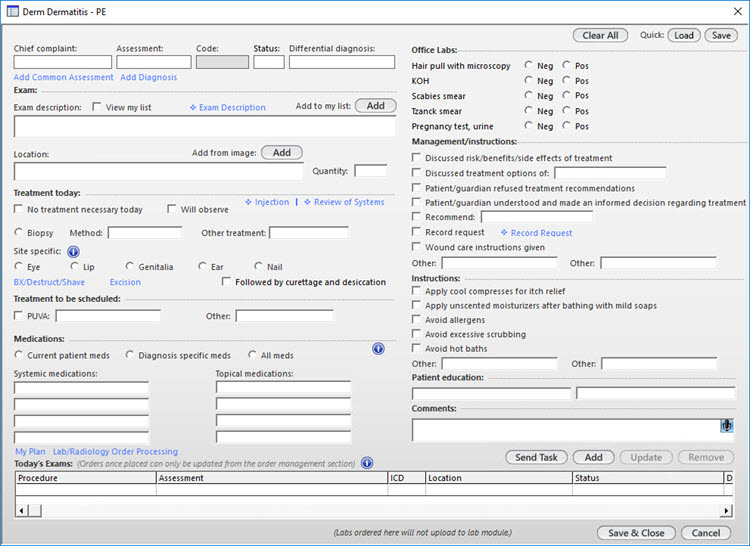This screenshot has height=546, width=750.
Task: Select the Biopsy radio button
Action: tap(19, 232)
